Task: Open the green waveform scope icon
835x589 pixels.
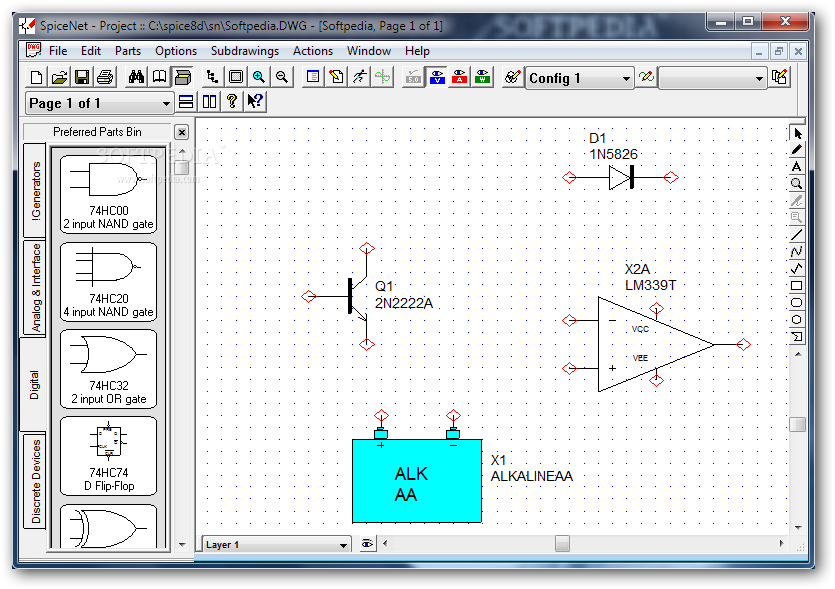Action: point(382,78)
